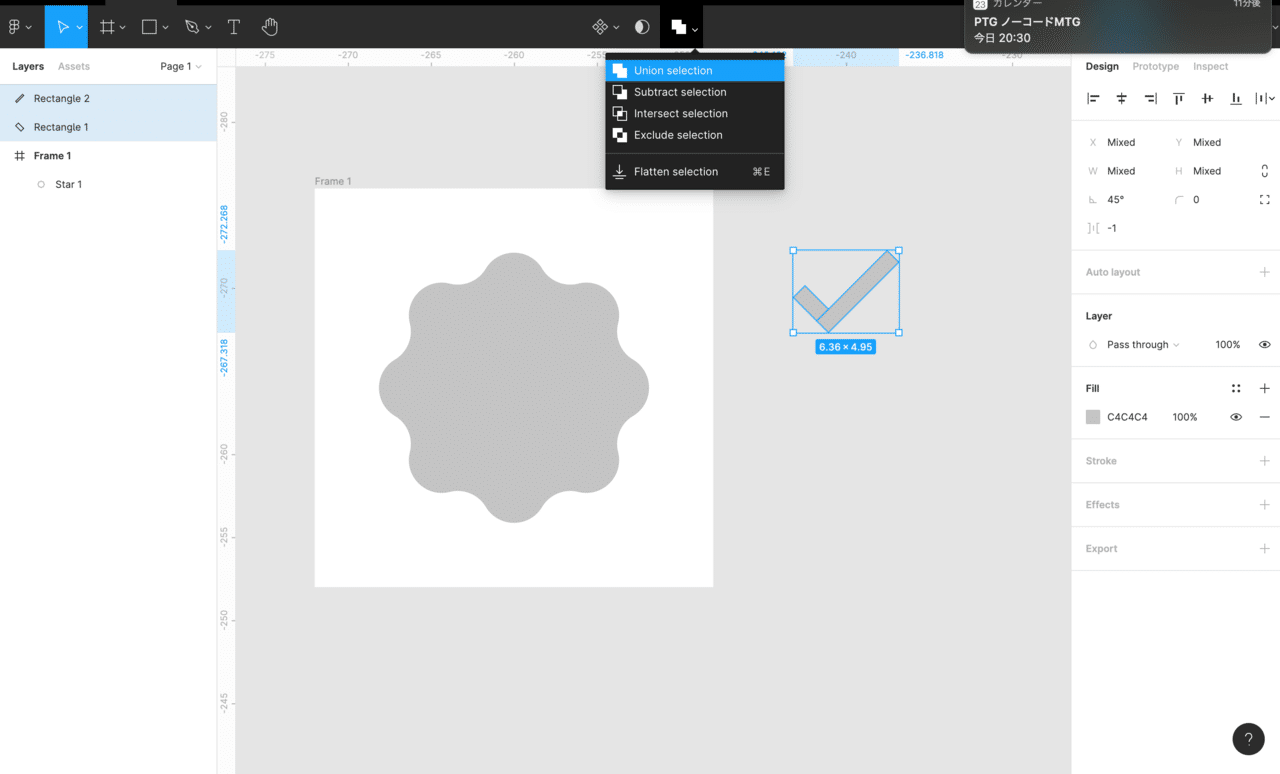The width and height of the screenshot is (1280, 774).
Task: Choose Union selection from menu
Action: [x=673, y=71]
